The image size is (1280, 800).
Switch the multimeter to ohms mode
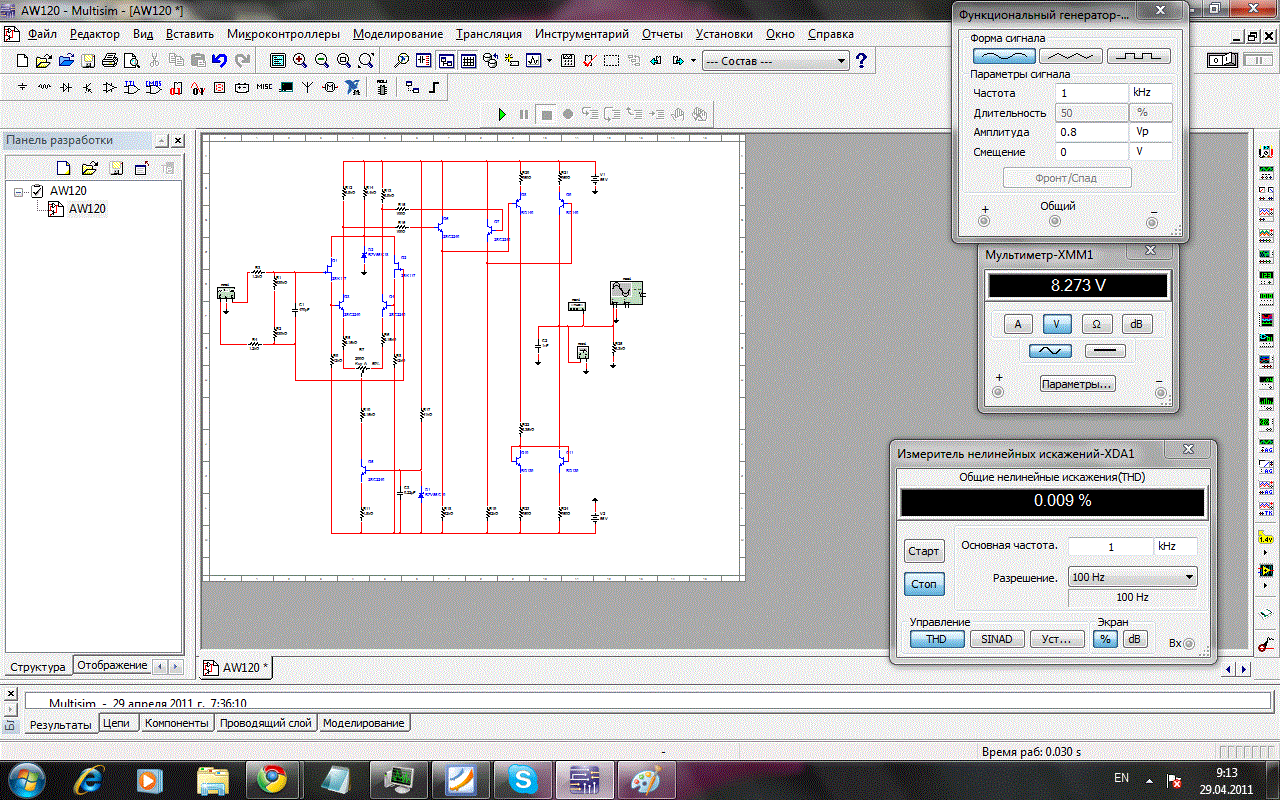pyautogui.click(x=1096, y=324)
